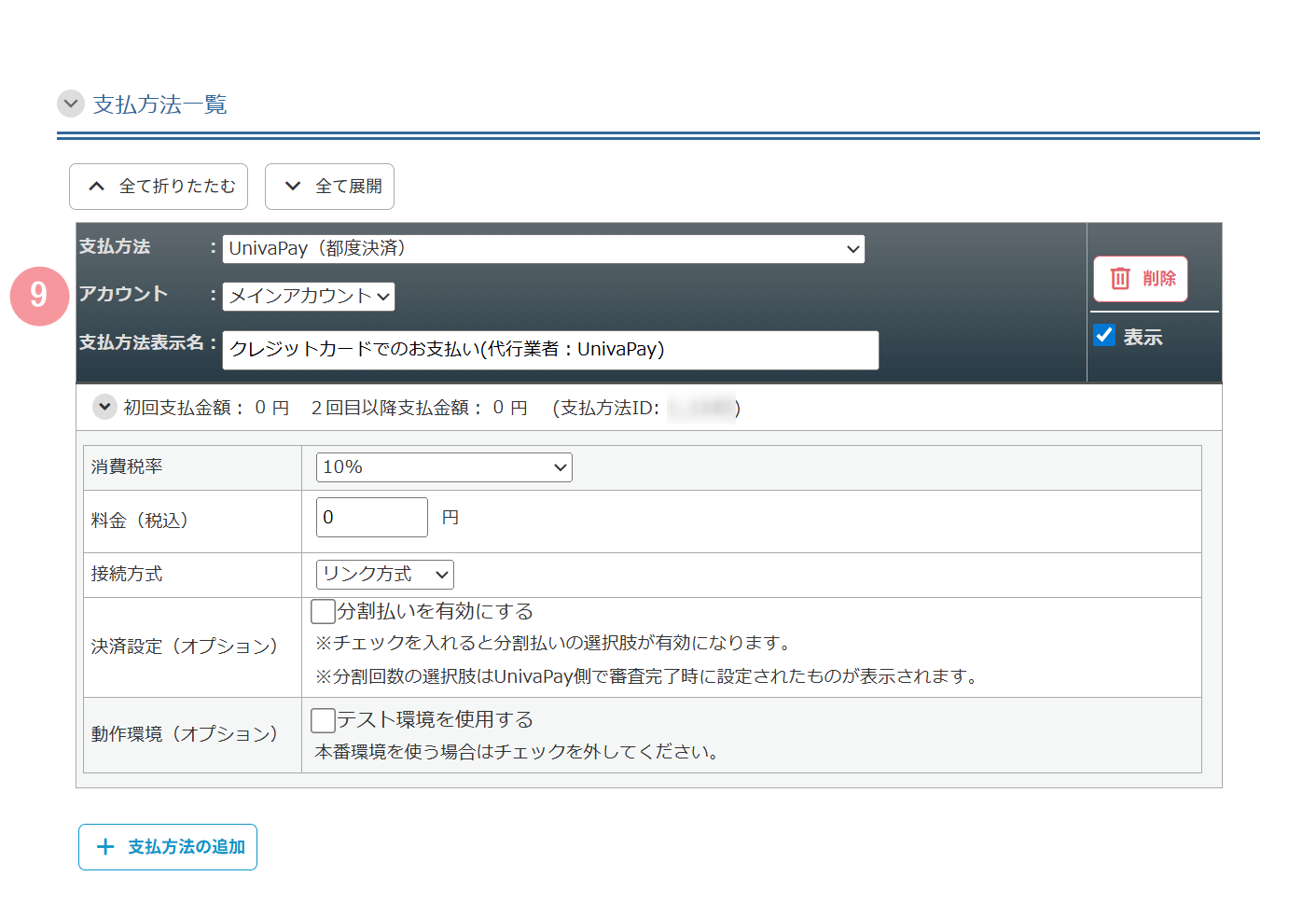Click the down arrow icon in 全て展開
This screenshot has width=1316, height=918.
click(x=293, y=187)
